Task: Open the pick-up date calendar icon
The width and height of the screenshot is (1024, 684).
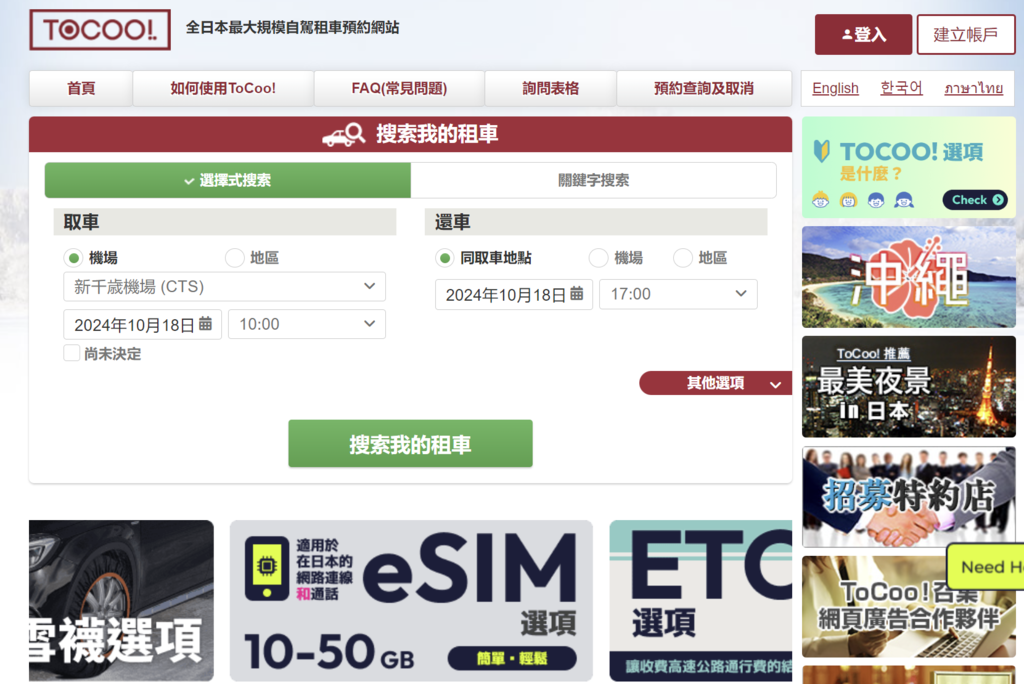Action: (205, 324)
